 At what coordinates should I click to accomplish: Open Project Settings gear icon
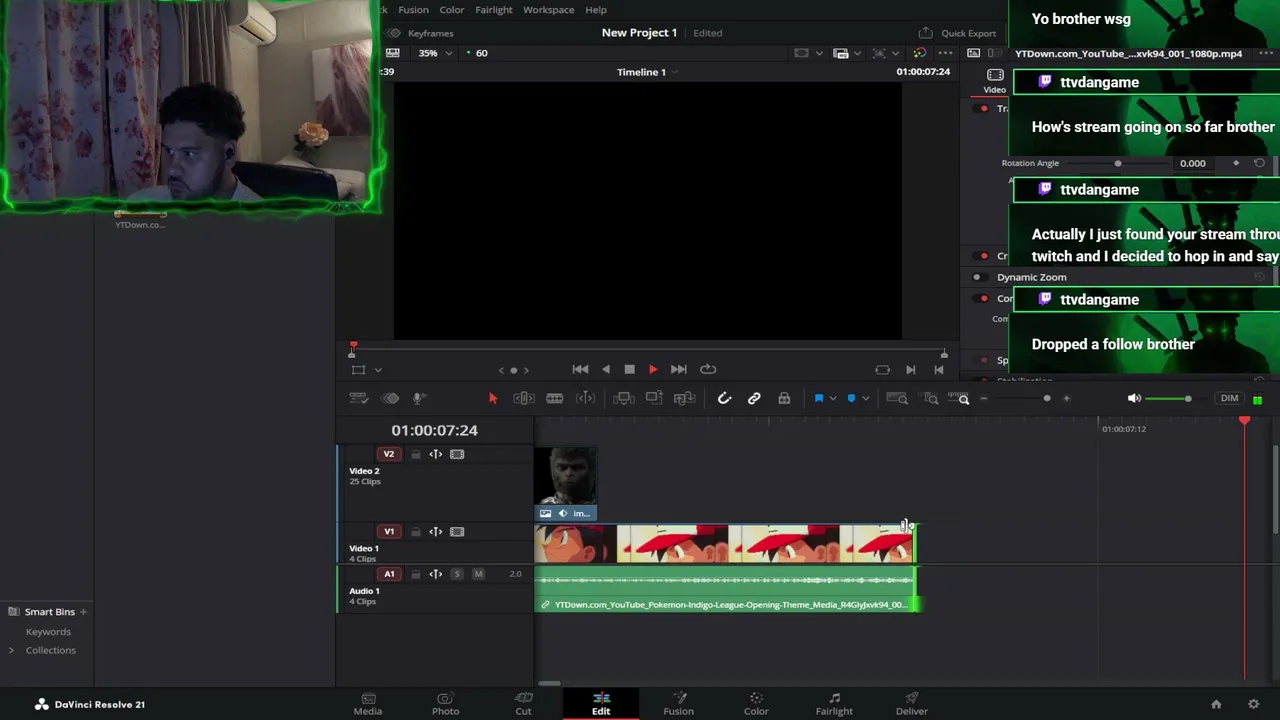click(x=1253, y=704)
